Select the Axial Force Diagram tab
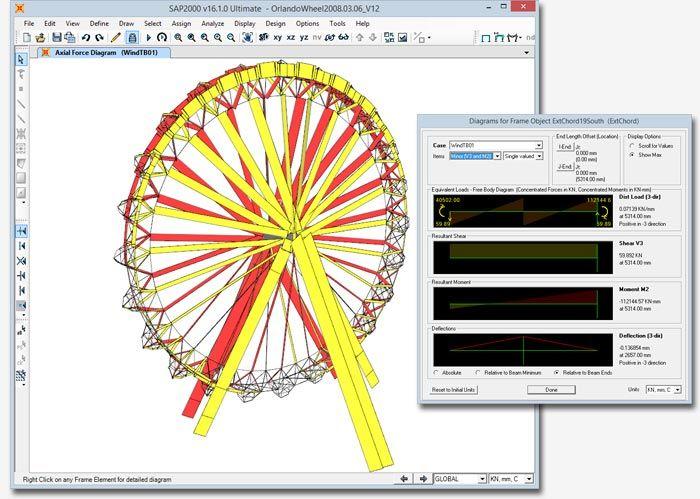The image size is (700, 499). click(x=104, y=53)
